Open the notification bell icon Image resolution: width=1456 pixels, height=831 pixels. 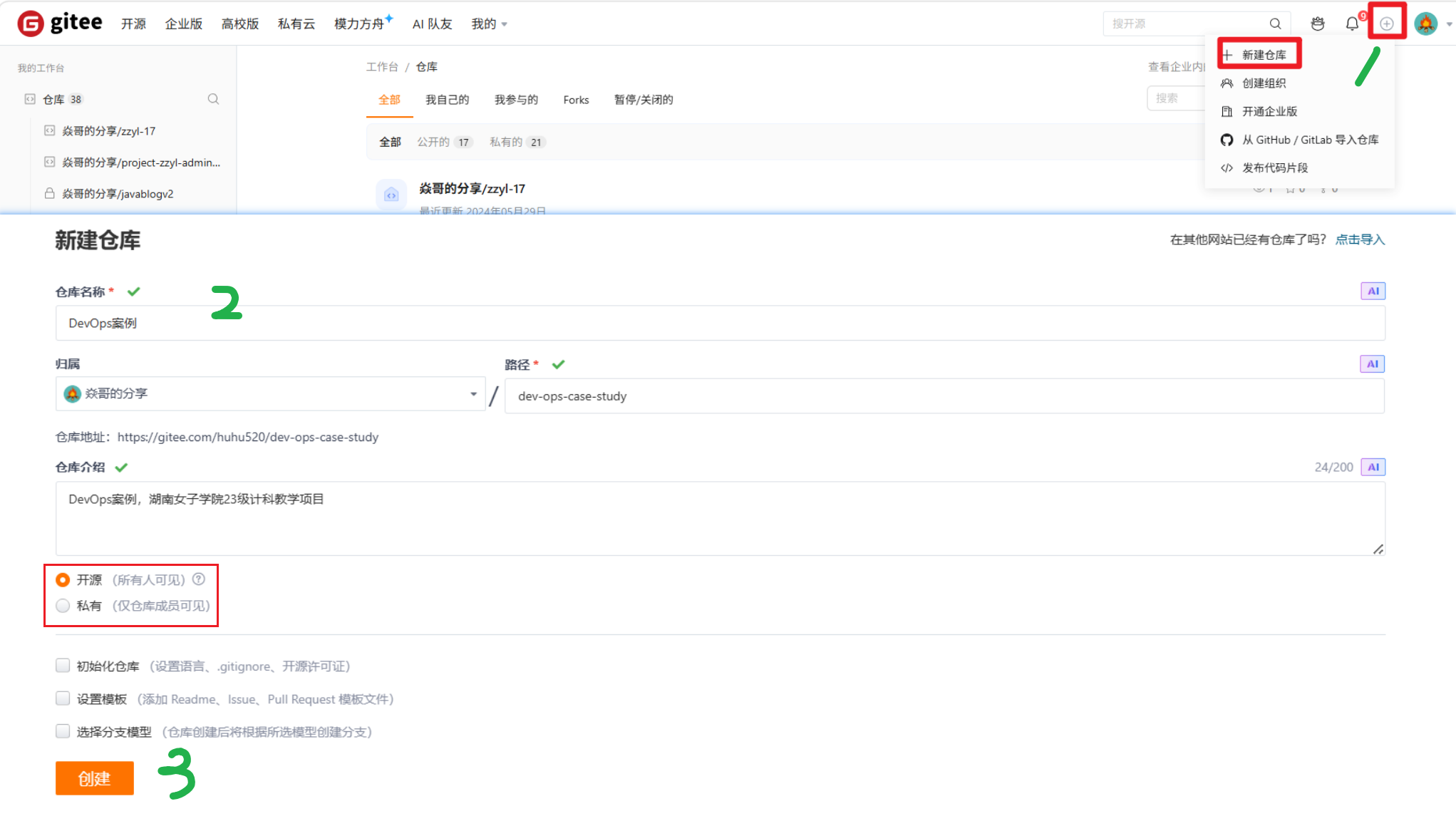tap(1352, 24)
